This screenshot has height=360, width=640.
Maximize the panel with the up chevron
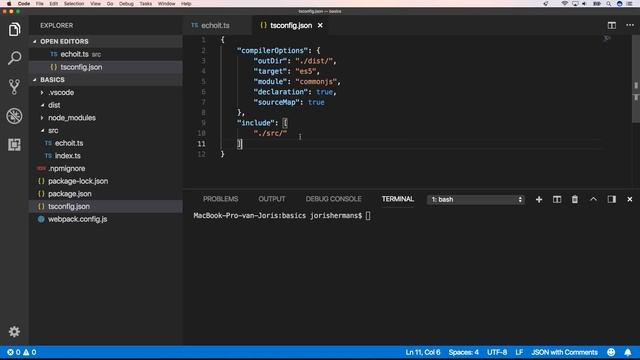[x=593, y=199]
